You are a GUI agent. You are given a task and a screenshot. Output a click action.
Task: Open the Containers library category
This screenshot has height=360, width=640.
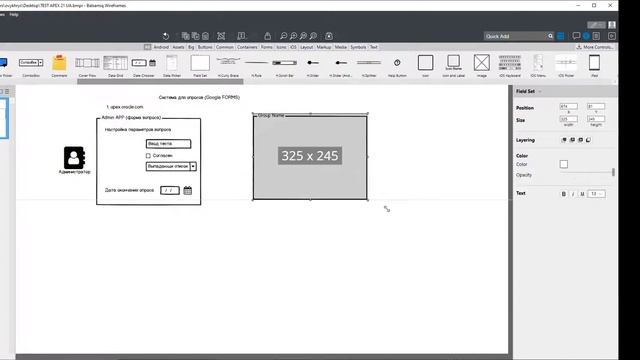[247, 47]
